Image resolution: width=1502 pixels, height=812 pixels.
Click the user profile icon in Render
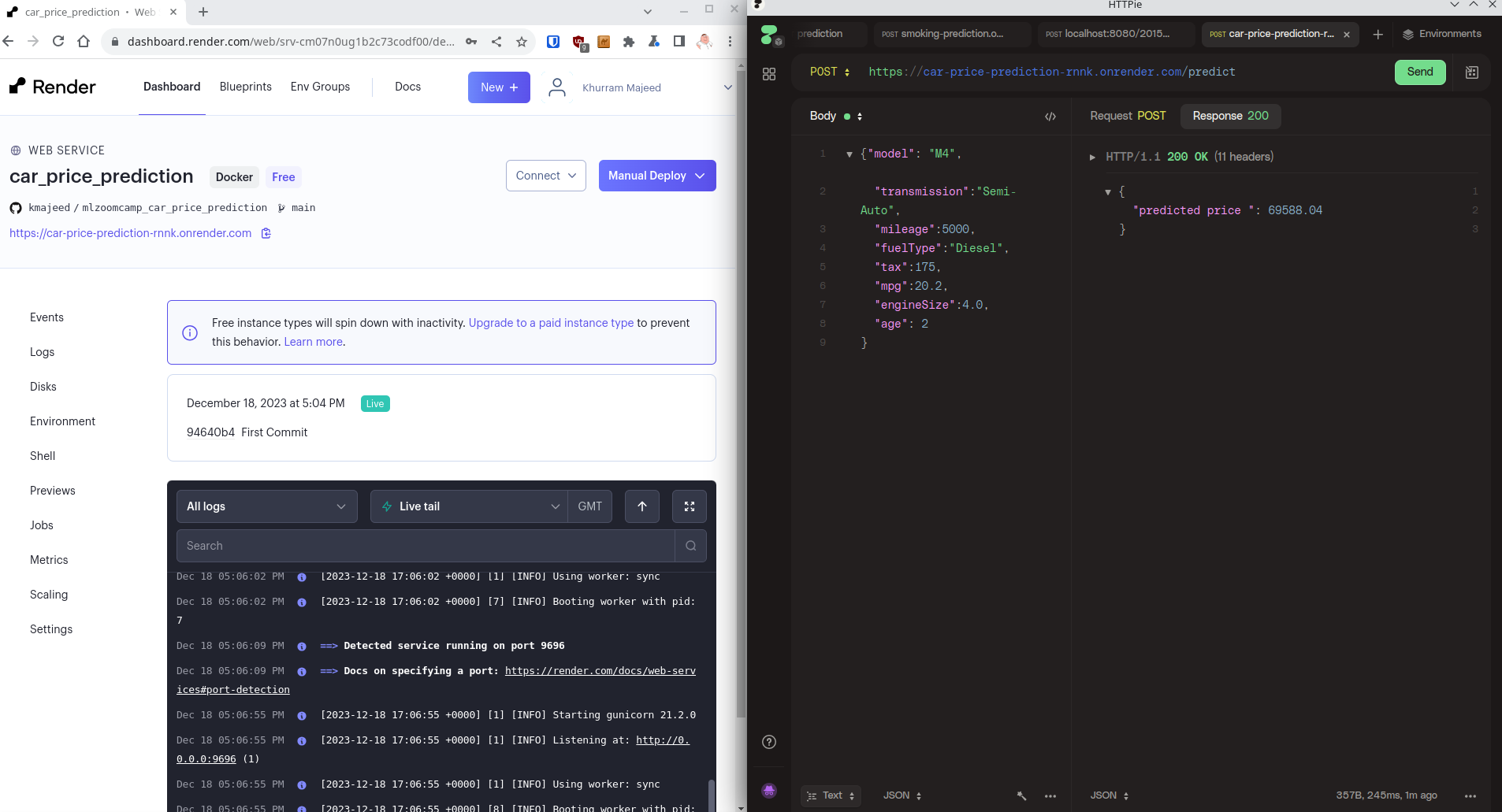(557, 87)
